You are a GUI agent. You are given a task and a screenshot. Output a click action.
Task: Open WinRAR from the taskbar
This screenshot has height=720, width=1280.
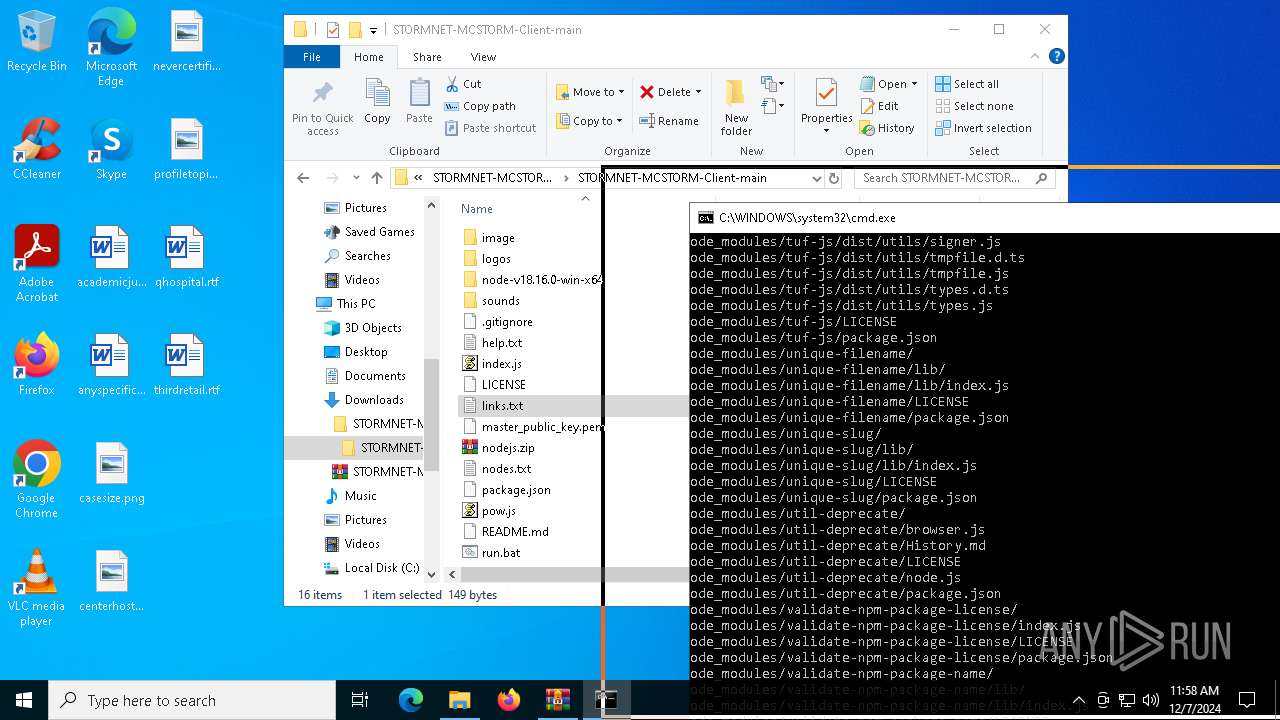pyautogui.click(x=557, y=700)
